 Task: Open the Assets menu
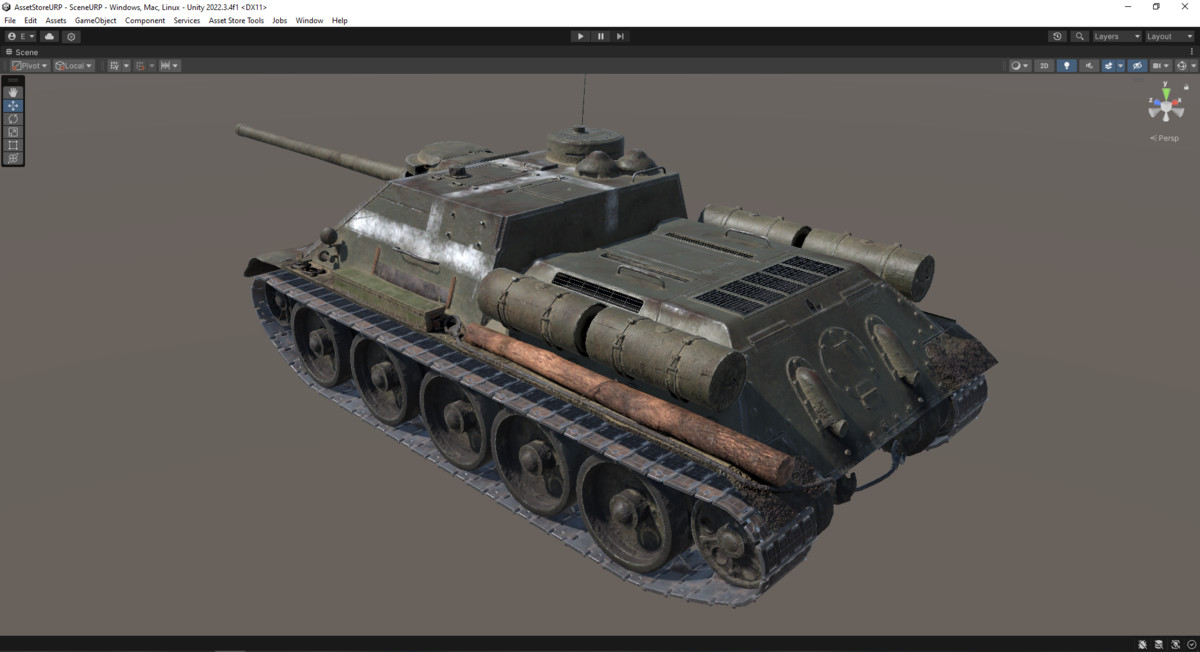coord(56,20)
